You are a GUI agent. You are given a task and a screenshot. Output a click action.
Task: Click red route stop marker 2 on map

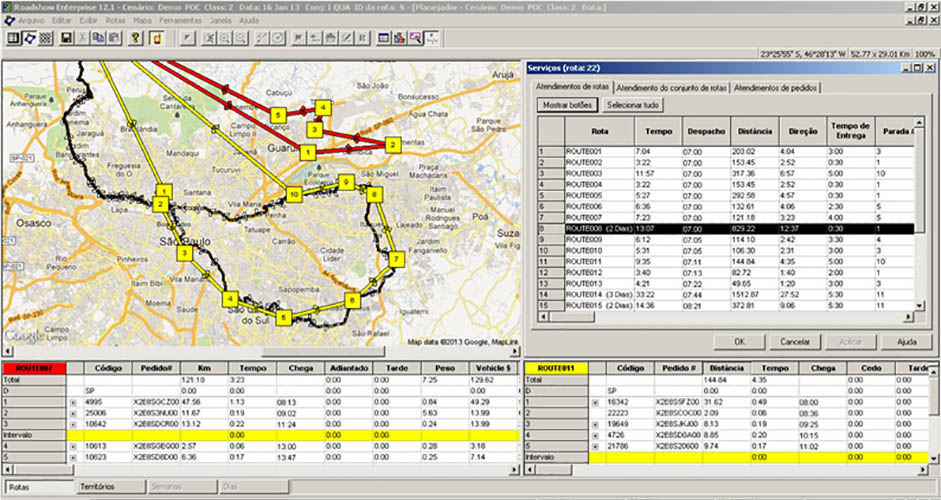coord(393,145)
